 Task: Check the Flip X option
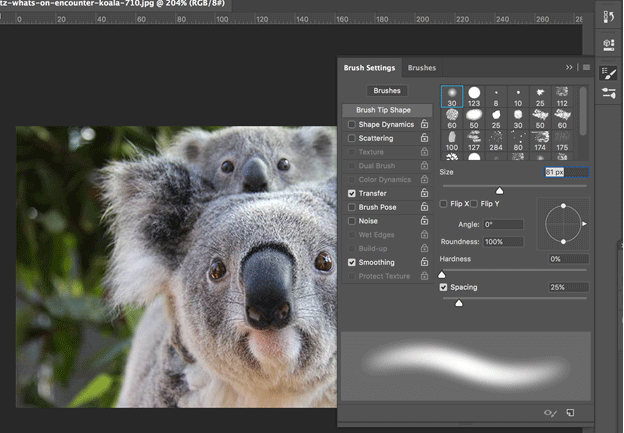[x=443, y=204]
